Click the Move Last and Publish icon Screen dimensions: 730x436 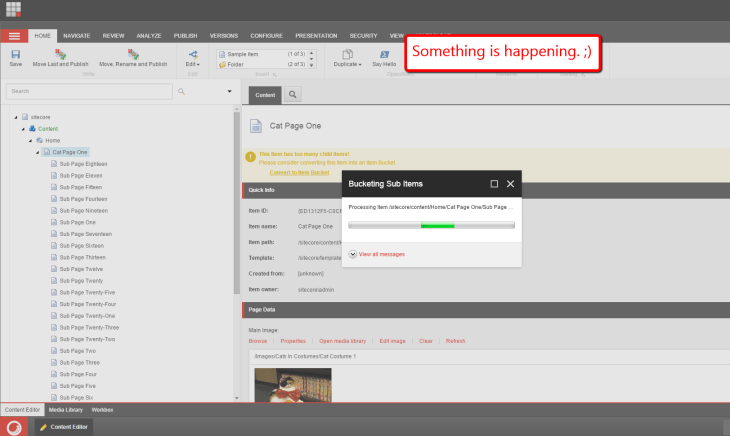(x=57, y=54)
